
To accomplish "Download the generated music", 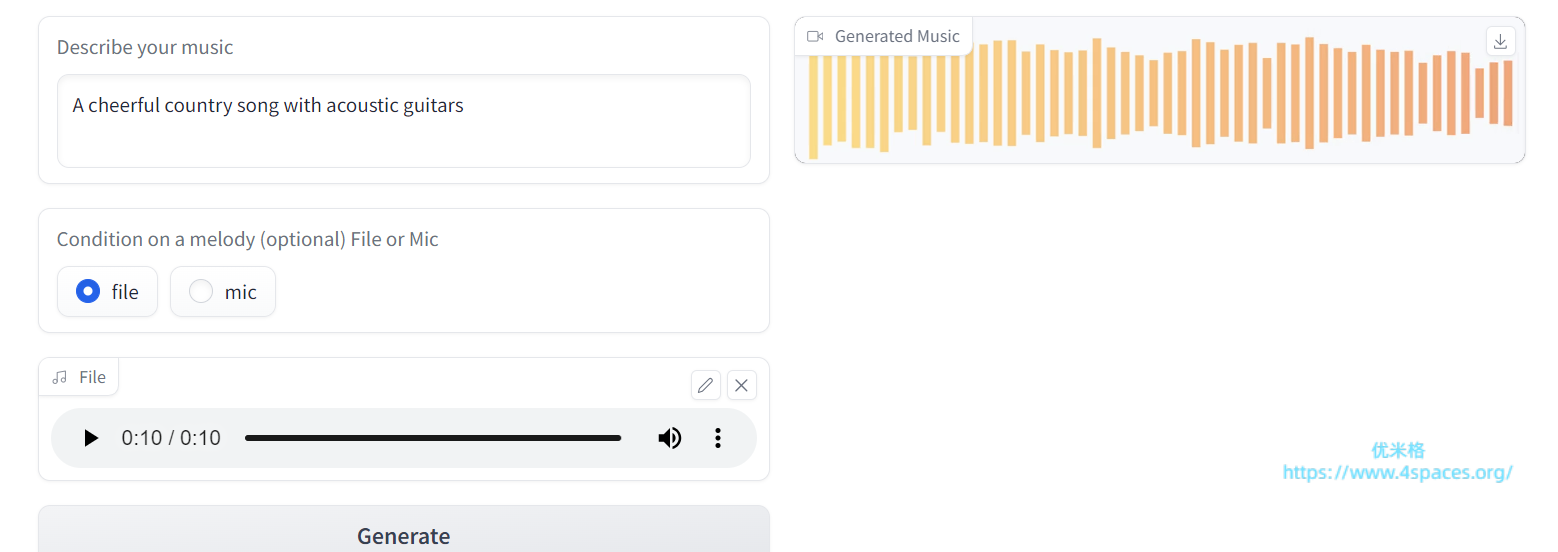I will point(1500,41).
